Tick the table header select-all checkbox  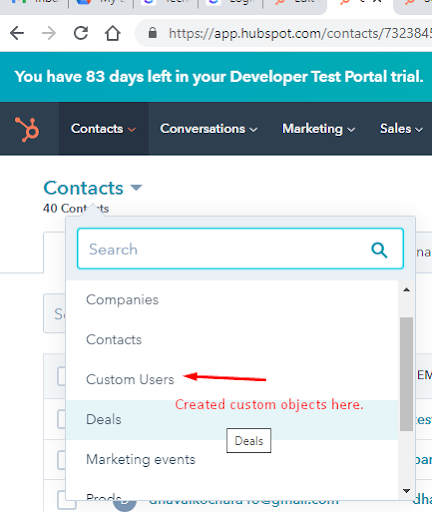click(61, 376)
